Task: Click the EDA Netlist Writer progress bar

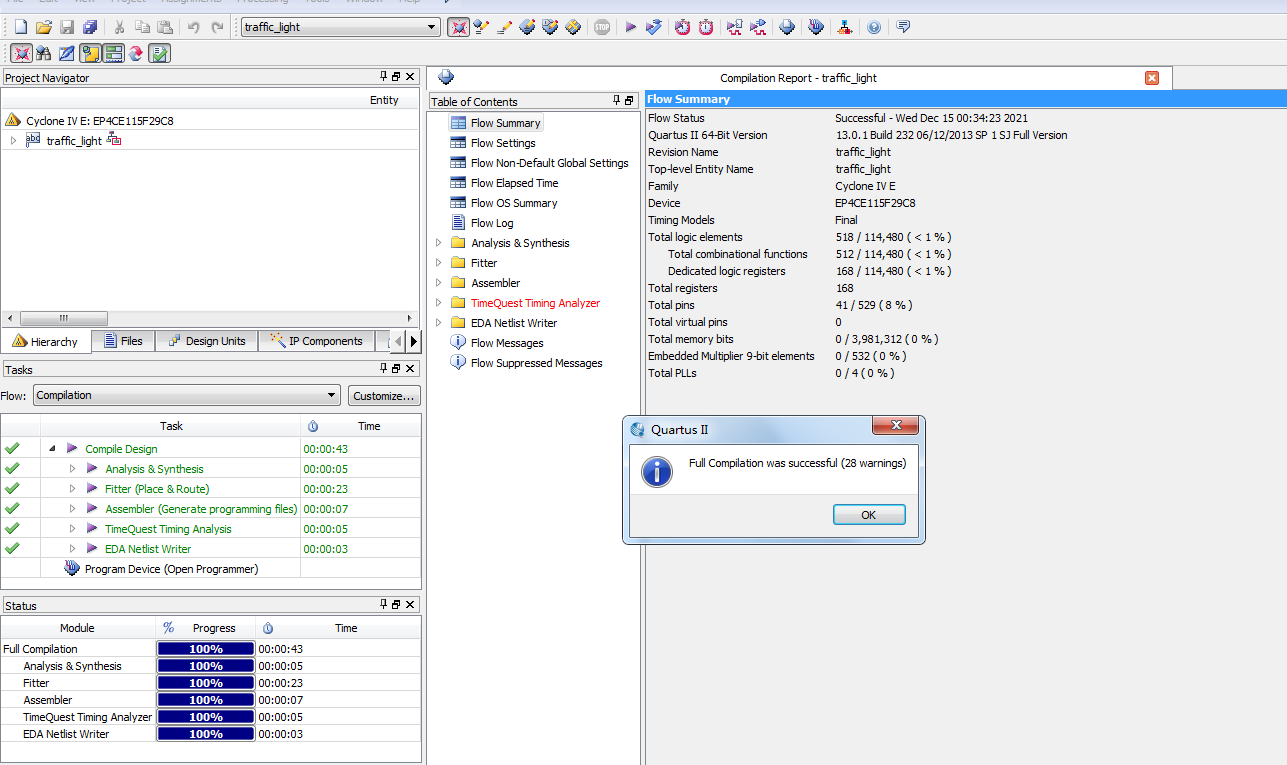Action: coord(206,734)
